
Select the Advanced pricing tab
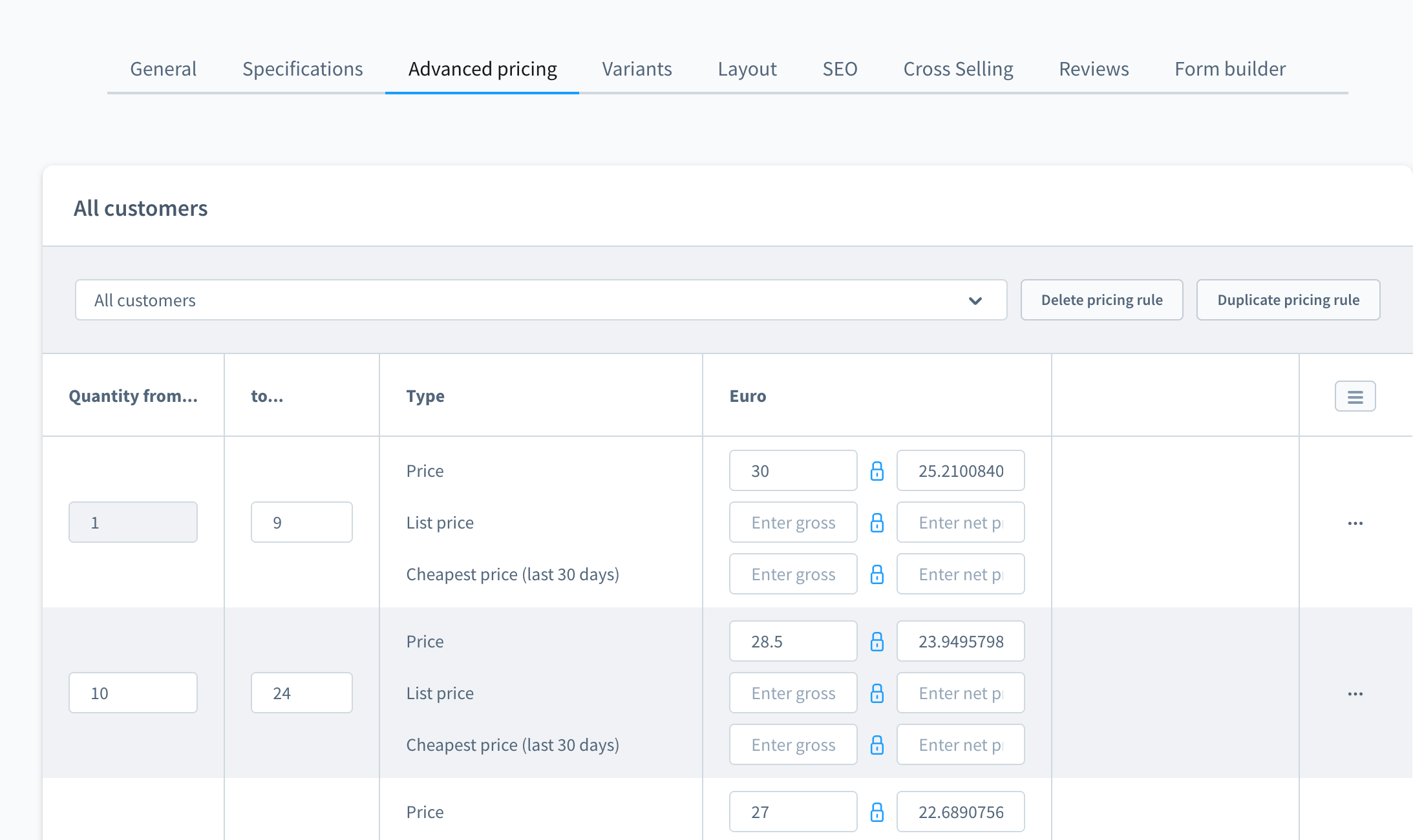[x=482, y=68]
